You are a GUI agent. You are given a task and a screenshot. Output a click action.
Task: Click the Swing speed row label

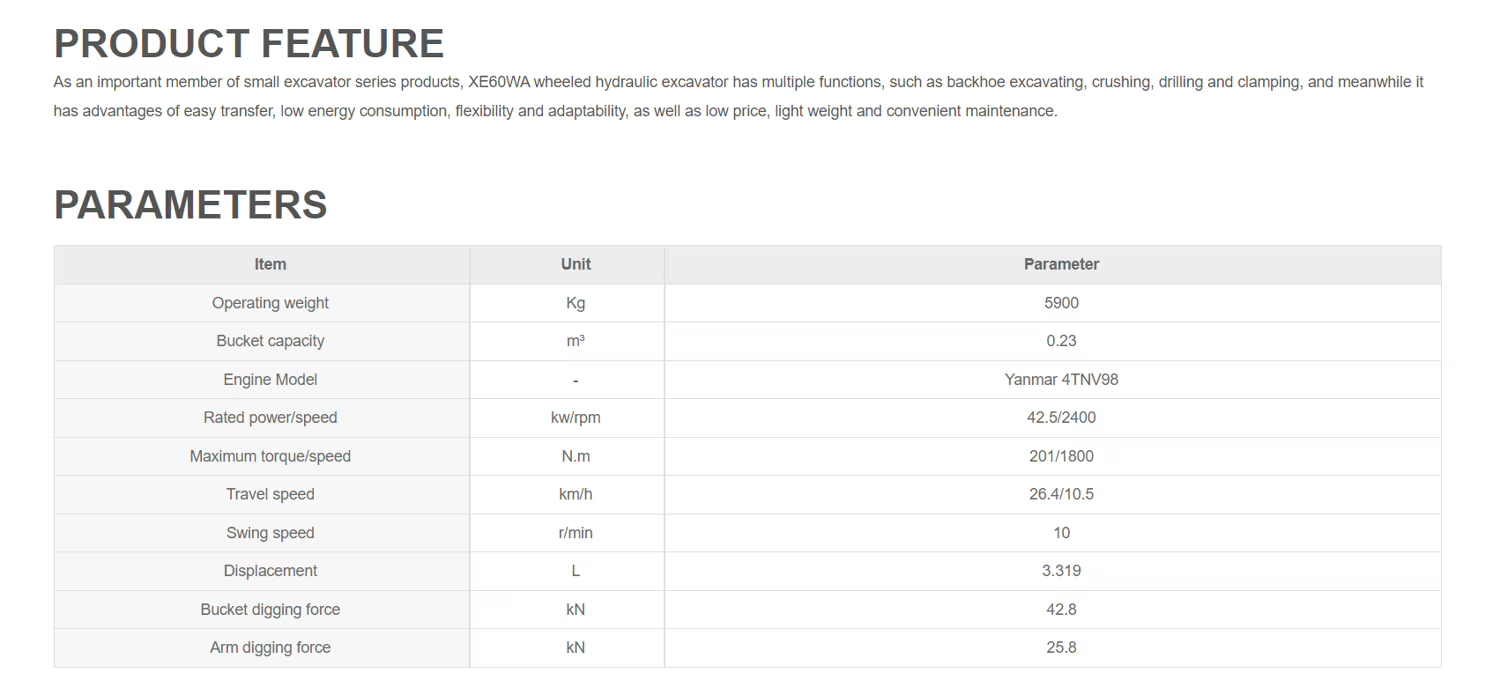pos(270,533)
